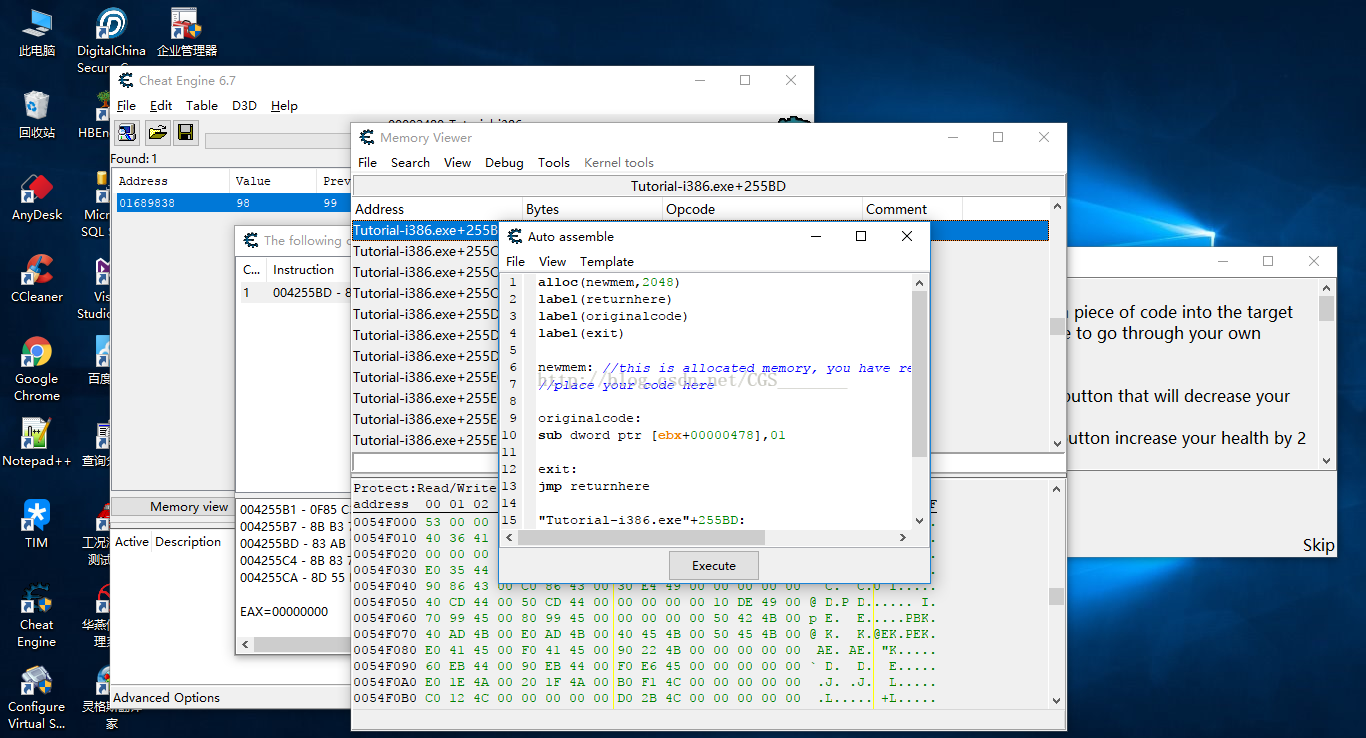
Task: Open Google Chrome desktop shortcut
Action: [x=37, y=355]
